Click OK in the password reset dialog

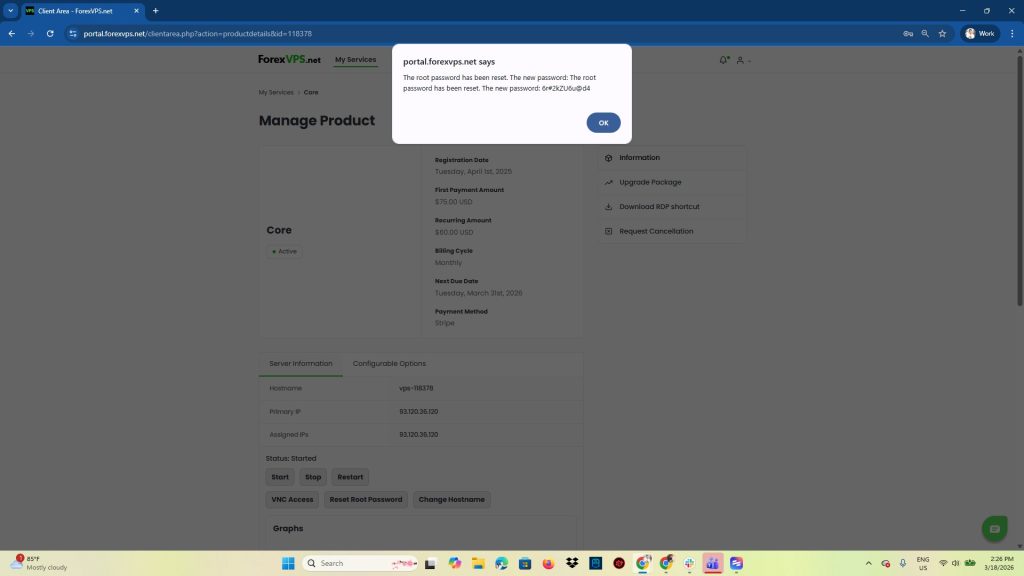603,123
